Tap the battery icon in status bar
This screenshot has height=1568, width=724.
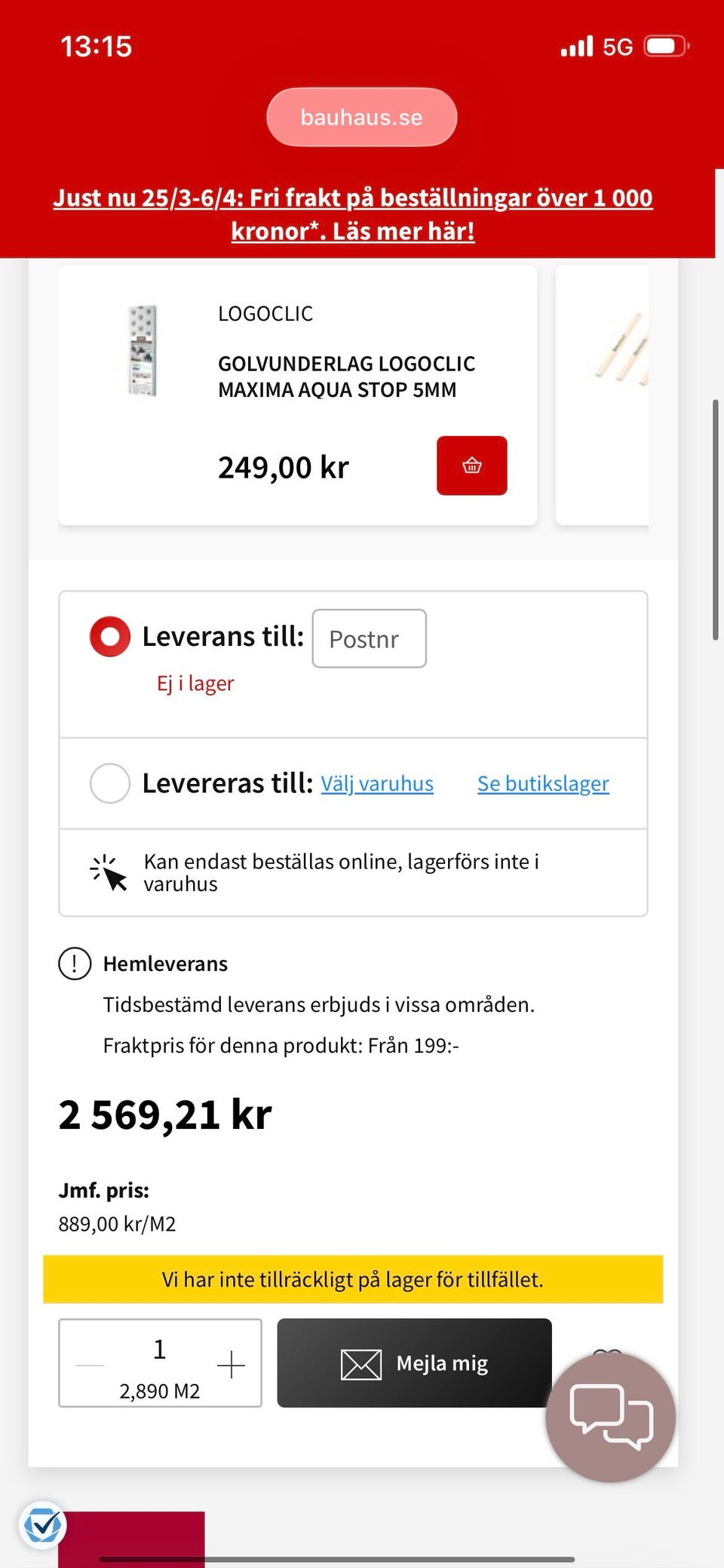(x=666, y=47)
